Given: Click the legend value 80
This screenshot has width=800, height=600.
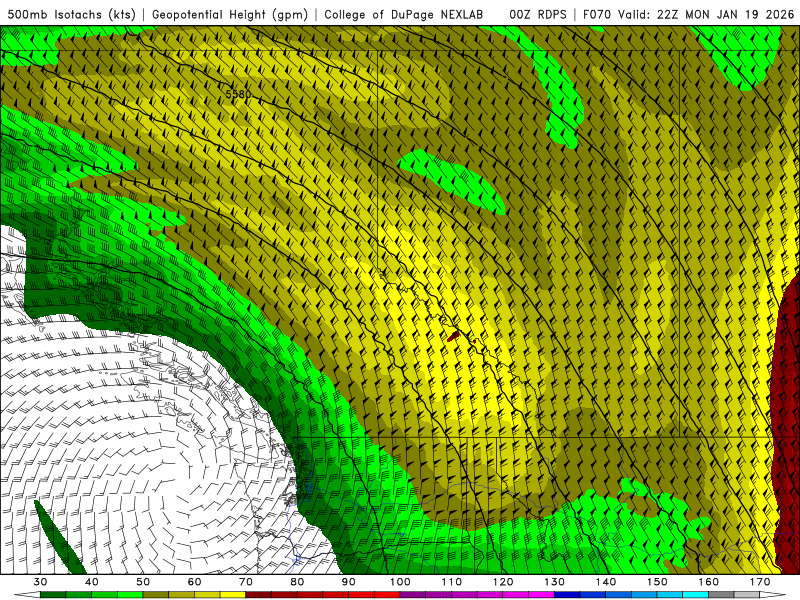Looking at the screenshot, I should [297, 582].
